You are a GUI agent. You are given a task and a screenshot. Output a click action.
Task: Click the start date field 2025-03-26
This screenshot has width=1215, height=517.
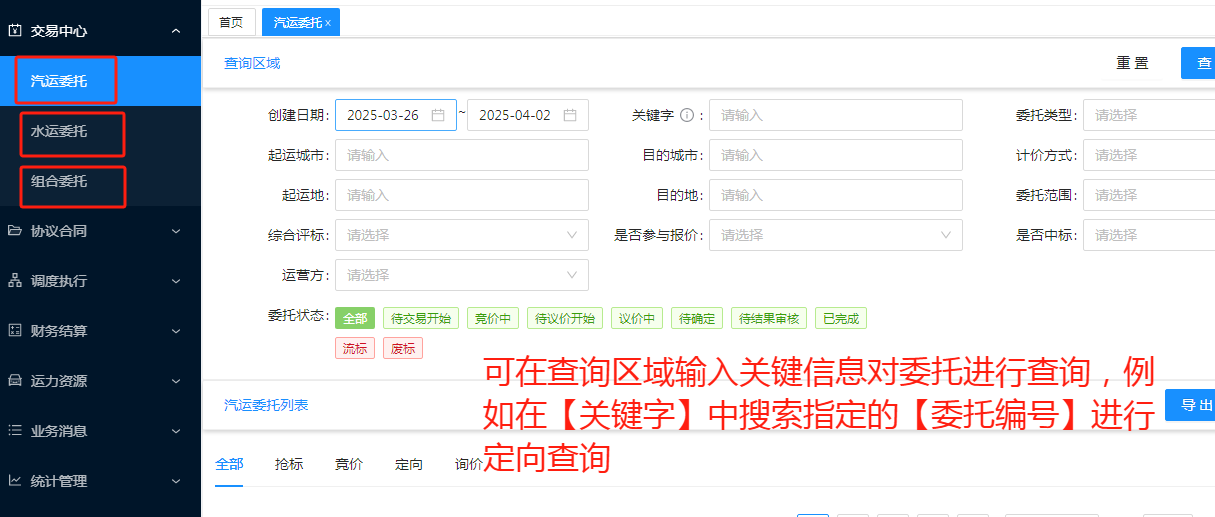(x=396, y=115)
